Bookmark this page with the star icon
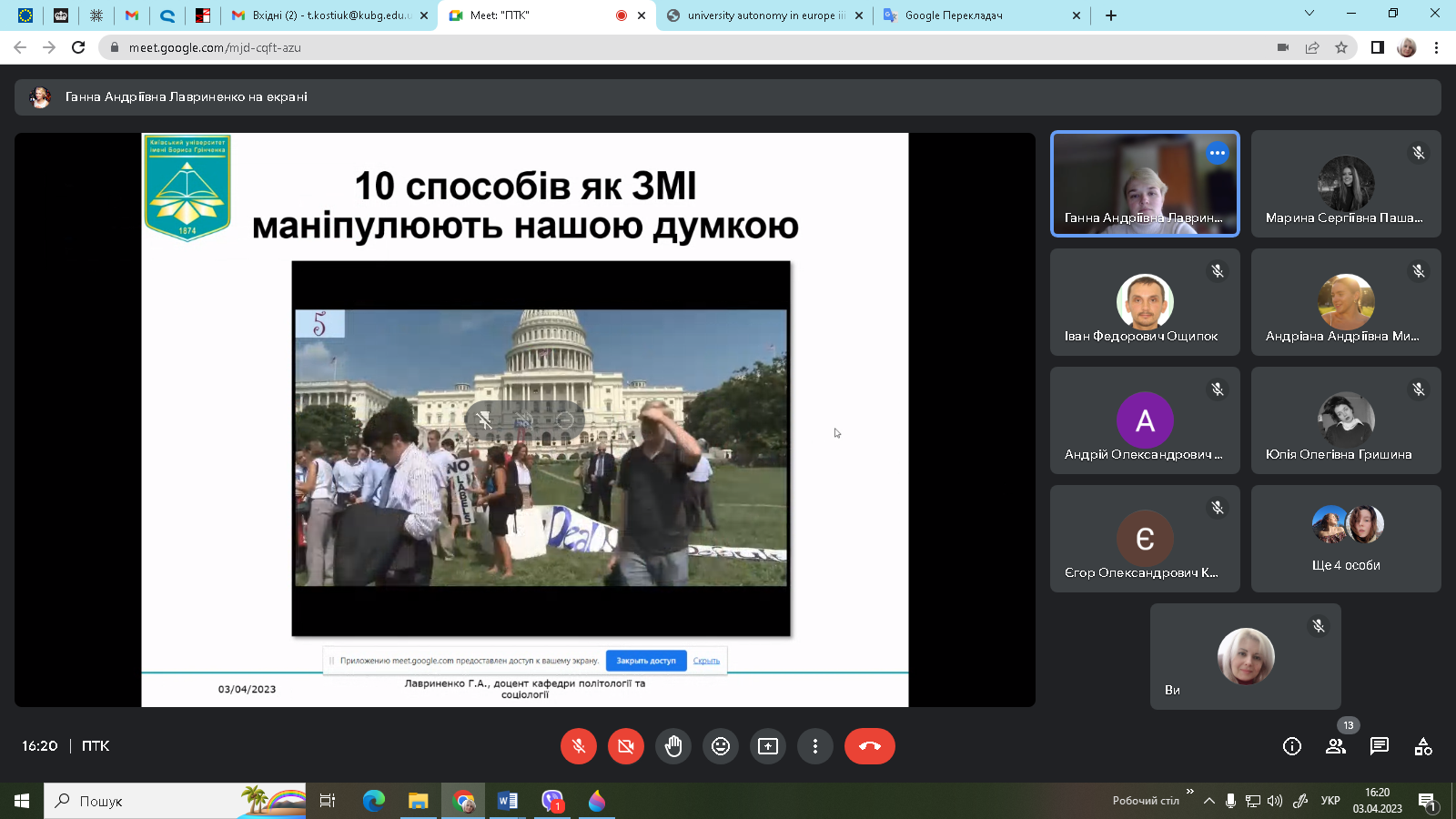Screen dimensions: 1456x819 1340,47
